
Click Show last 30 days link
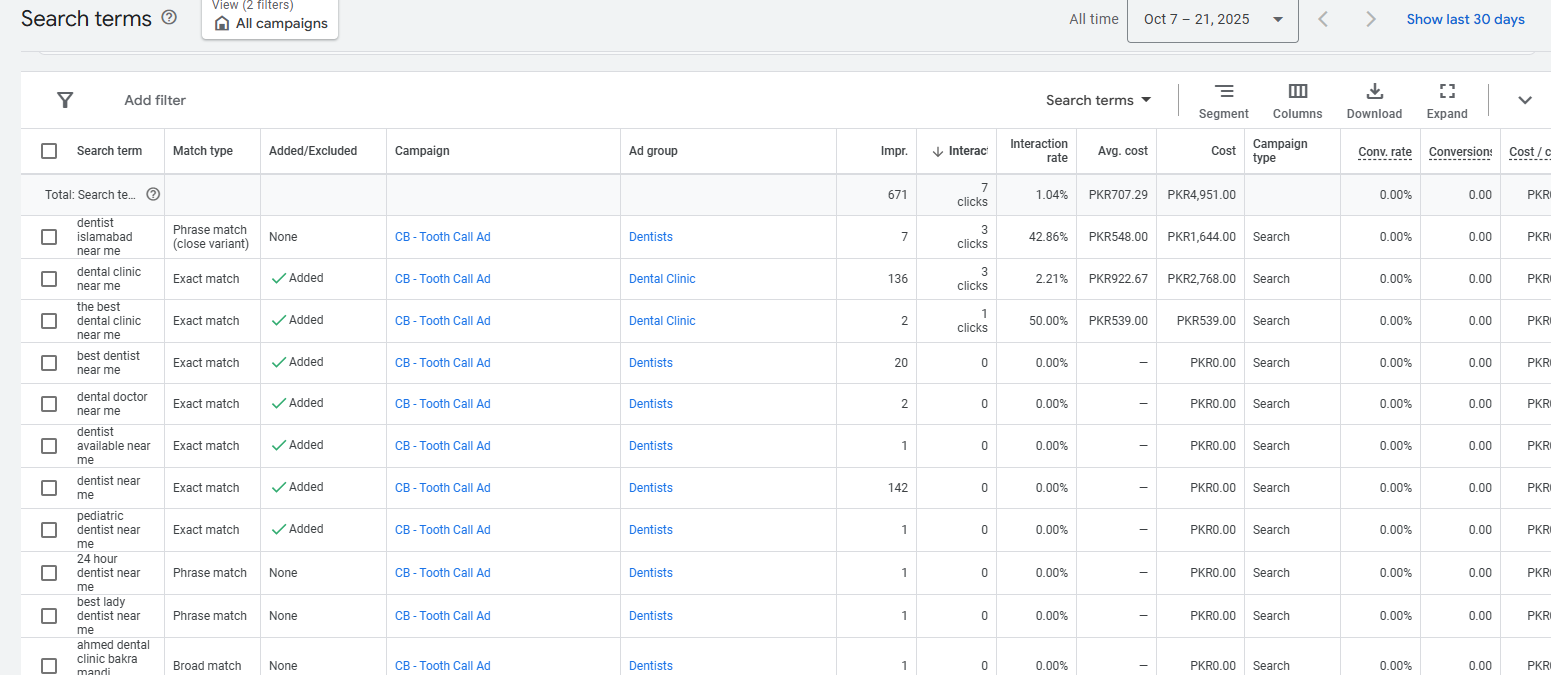coord(1465,19)
